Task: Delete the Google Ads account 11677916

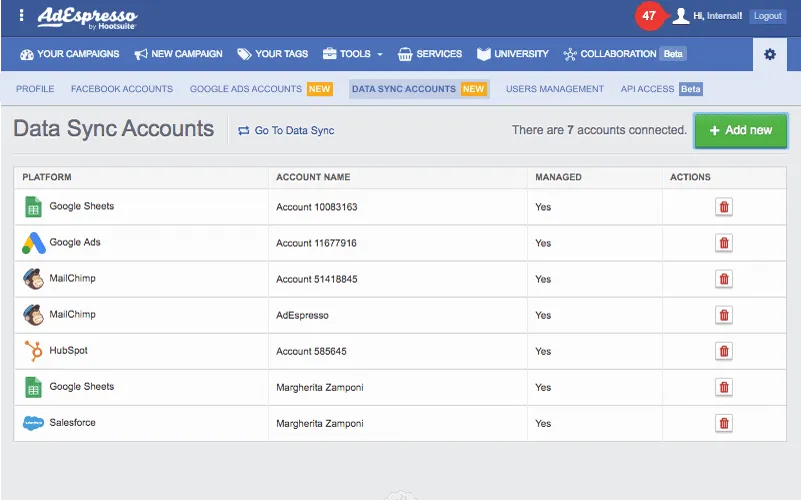Action: coord(724,243)
